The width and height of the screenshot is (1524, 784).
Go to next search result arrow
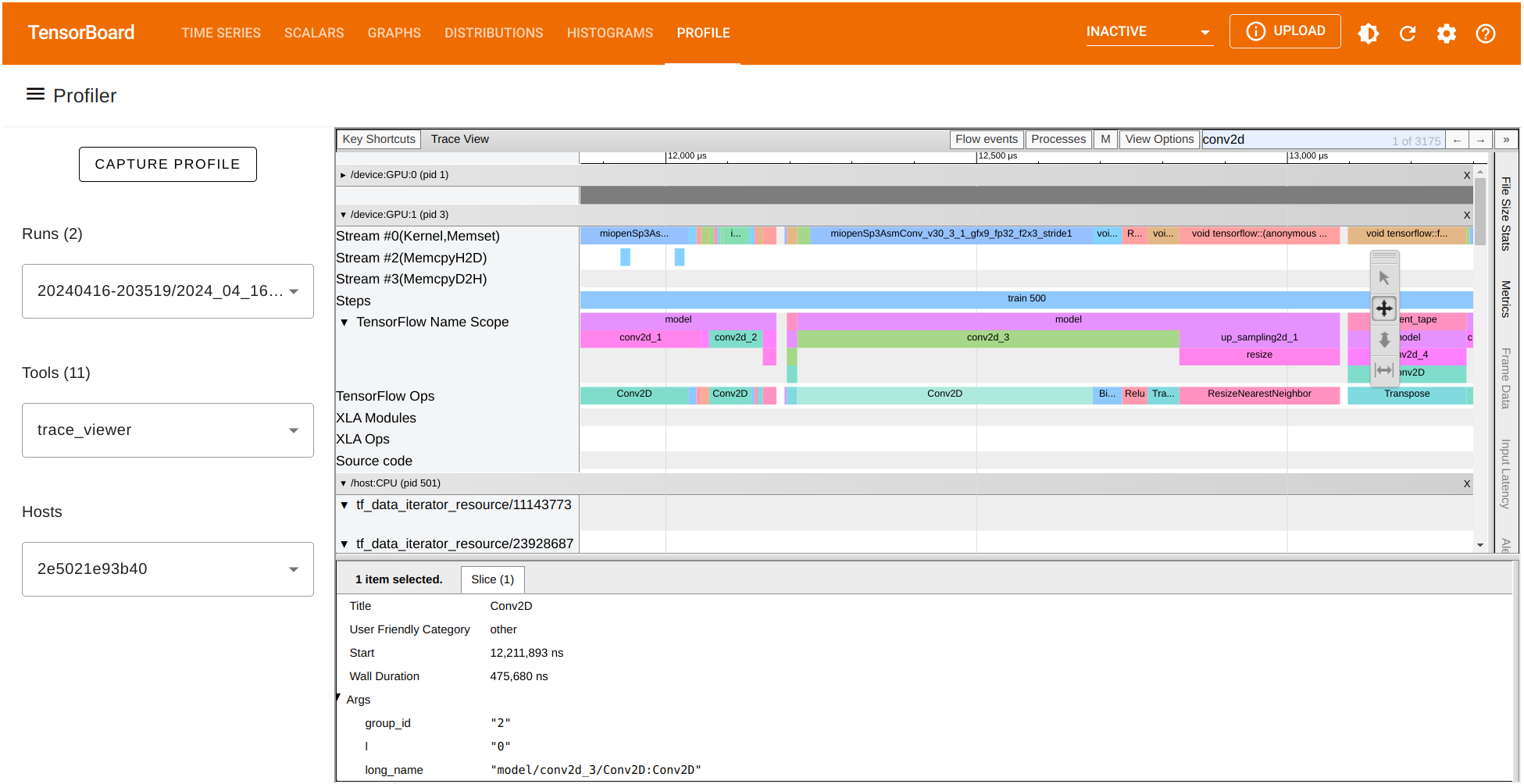click(x=1480, y=140)
